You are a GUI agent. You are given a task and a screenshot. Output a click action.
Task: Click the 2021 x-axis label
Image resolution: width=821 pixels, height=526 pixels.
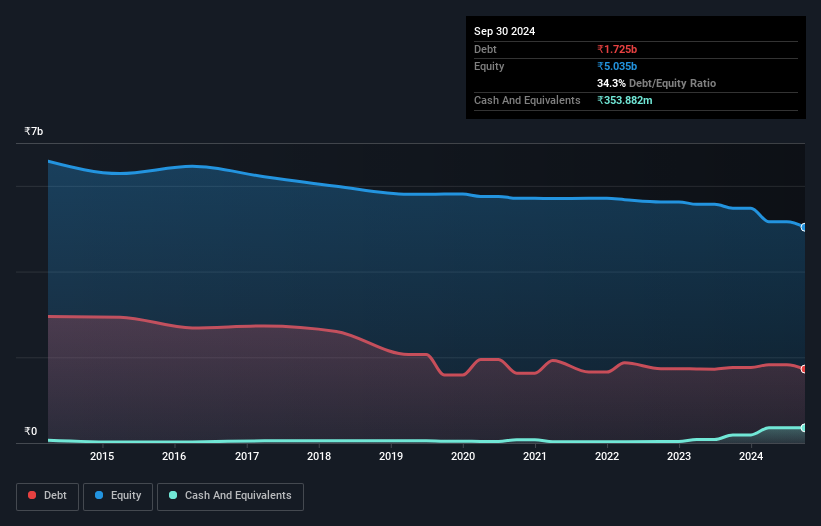[535, 456]
